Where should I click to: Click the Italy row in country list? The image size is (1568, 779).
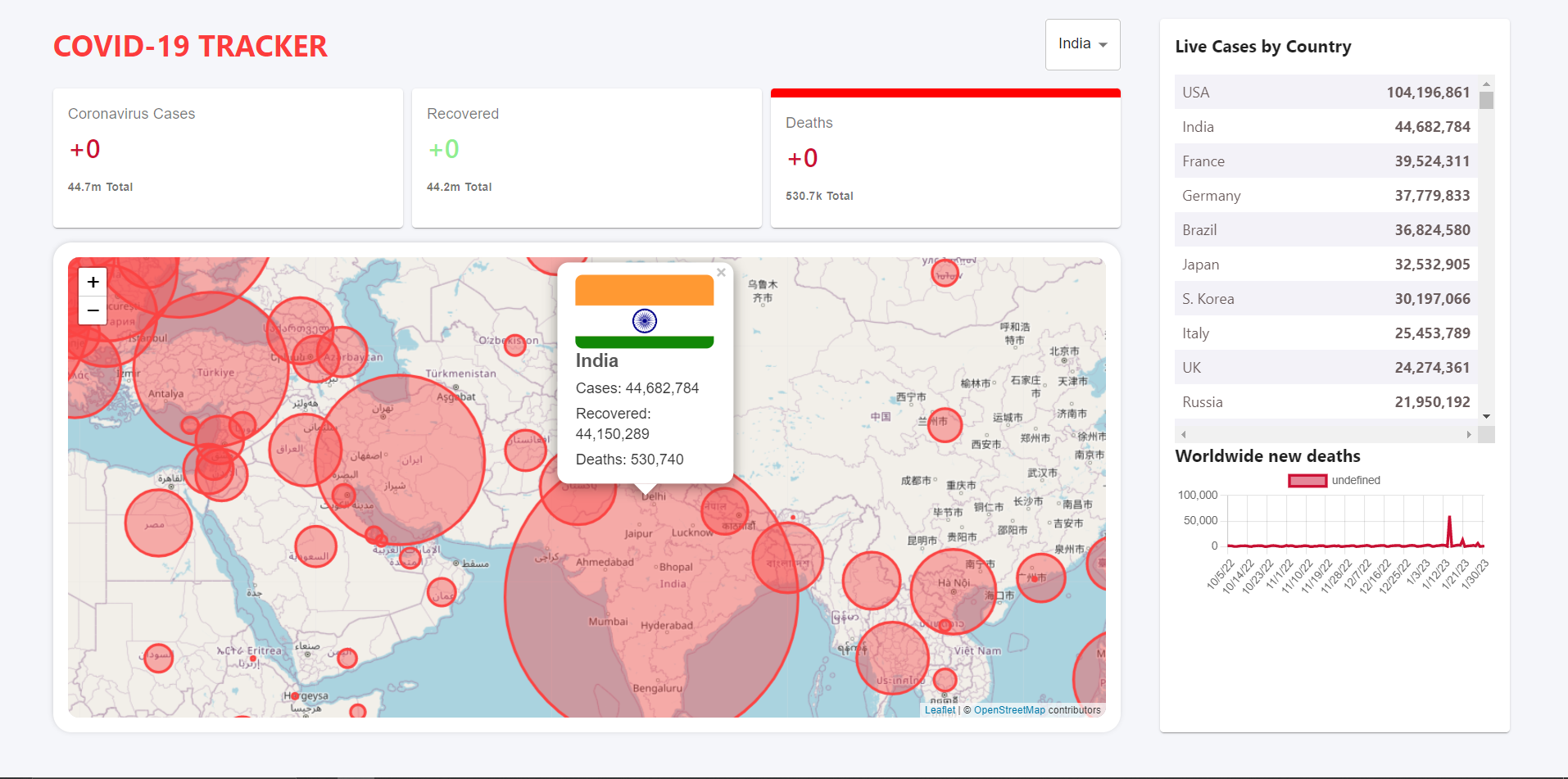(x=1326, y=333)
